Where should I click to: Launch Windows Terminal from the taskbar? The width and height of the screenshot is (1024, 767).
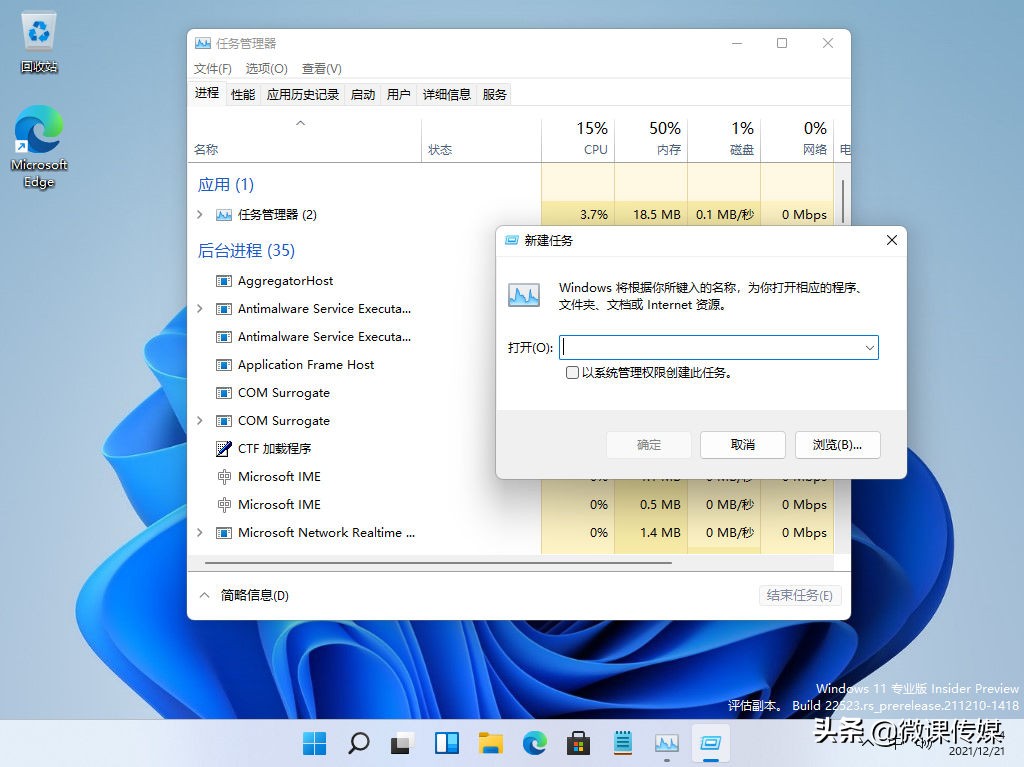pos(712,743)
